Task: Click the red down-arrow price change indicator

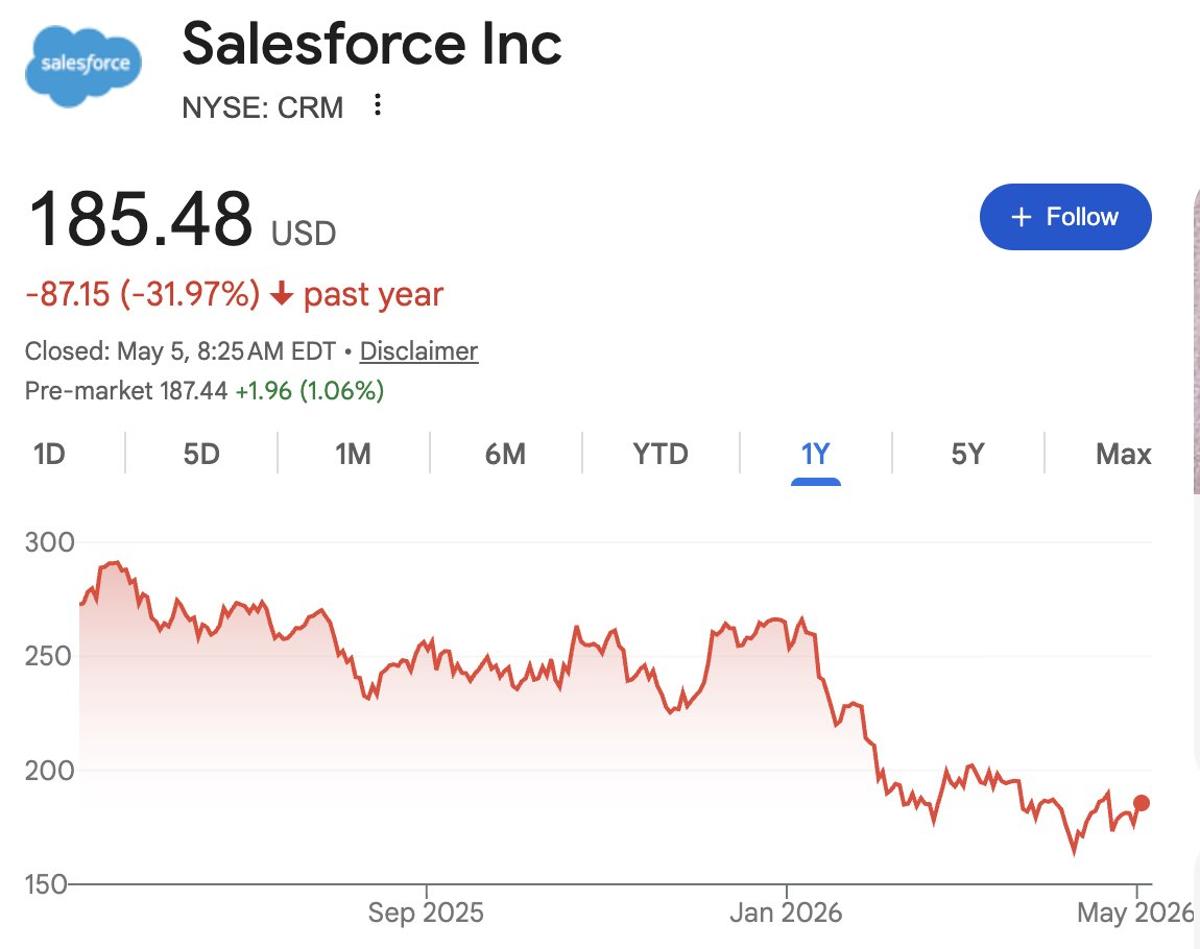Action: click(281, 295)
